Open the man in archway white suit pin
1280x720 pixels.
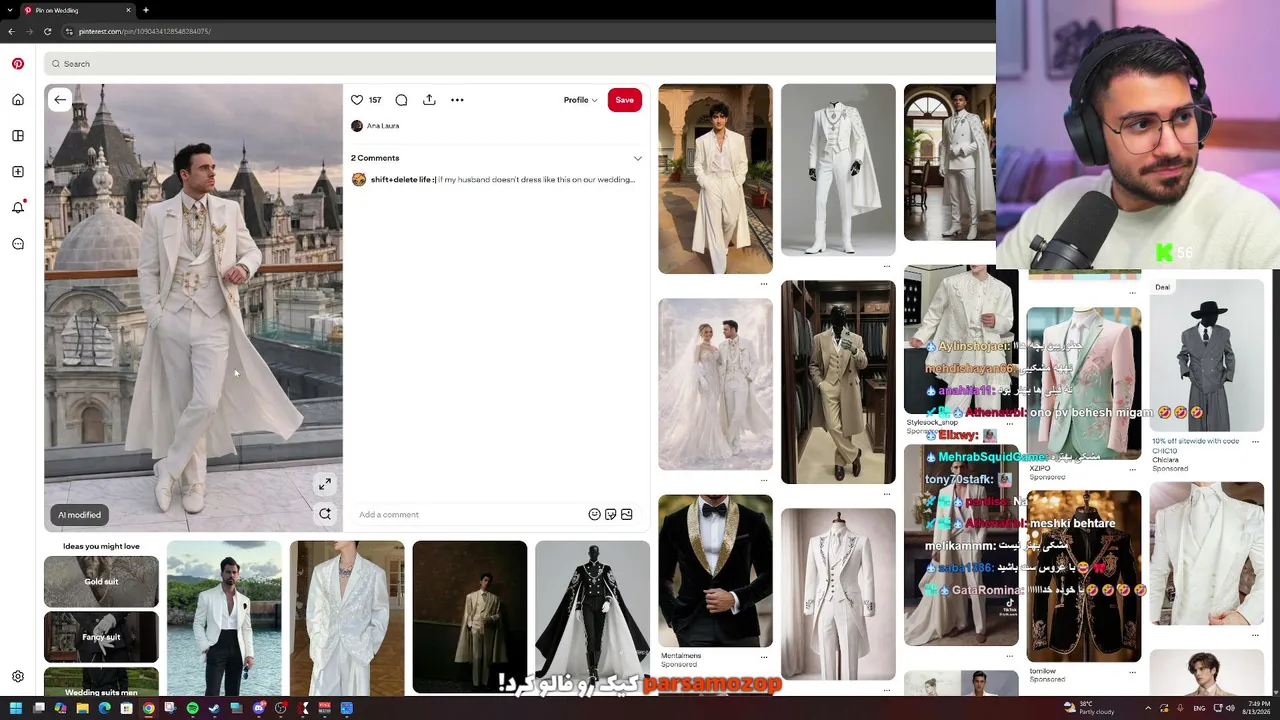pyautogui.click(x=715, y=179)
